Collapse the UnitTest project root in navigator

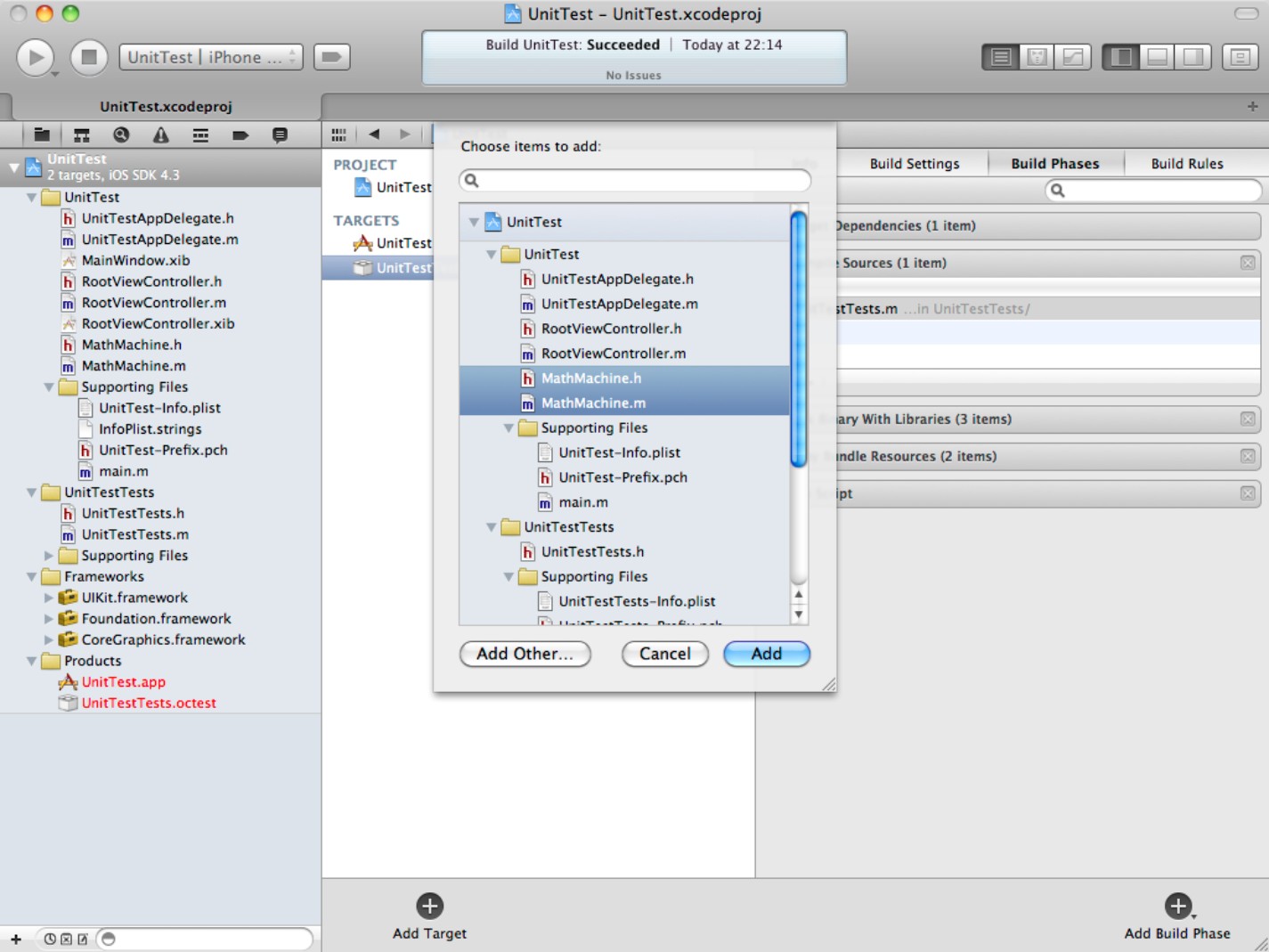tap(14, 167)
